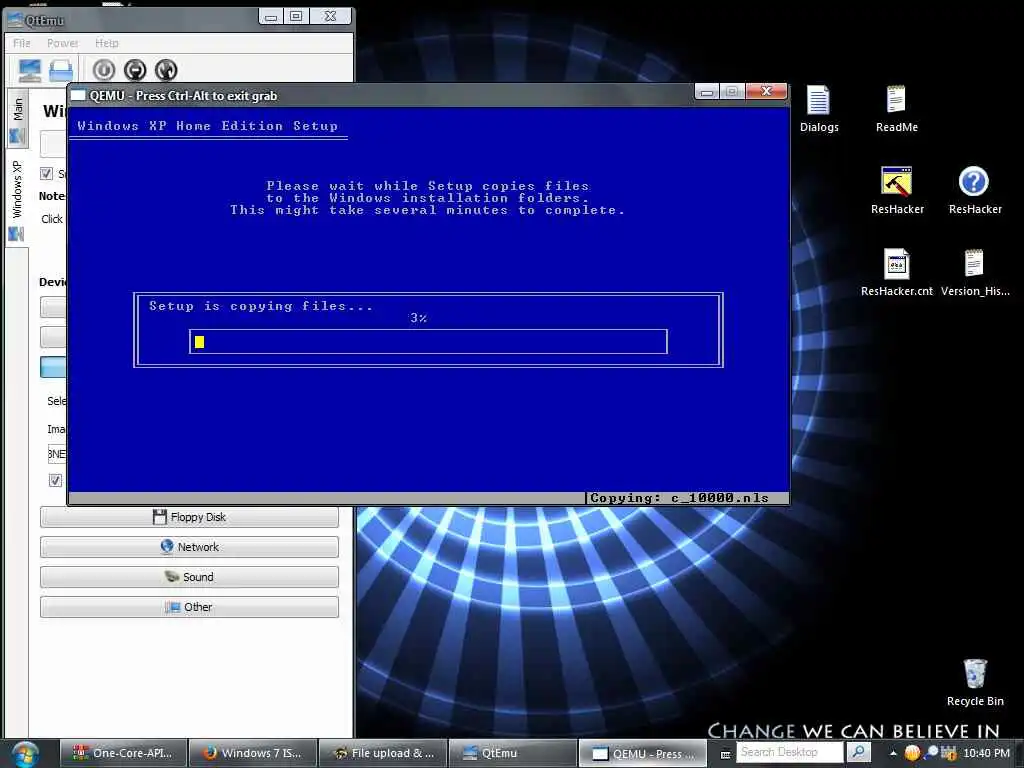This screenshot has height=768, width=1024.
Task: Click the magnifier search button beside Search Desktop
Action: click(859, 752)
